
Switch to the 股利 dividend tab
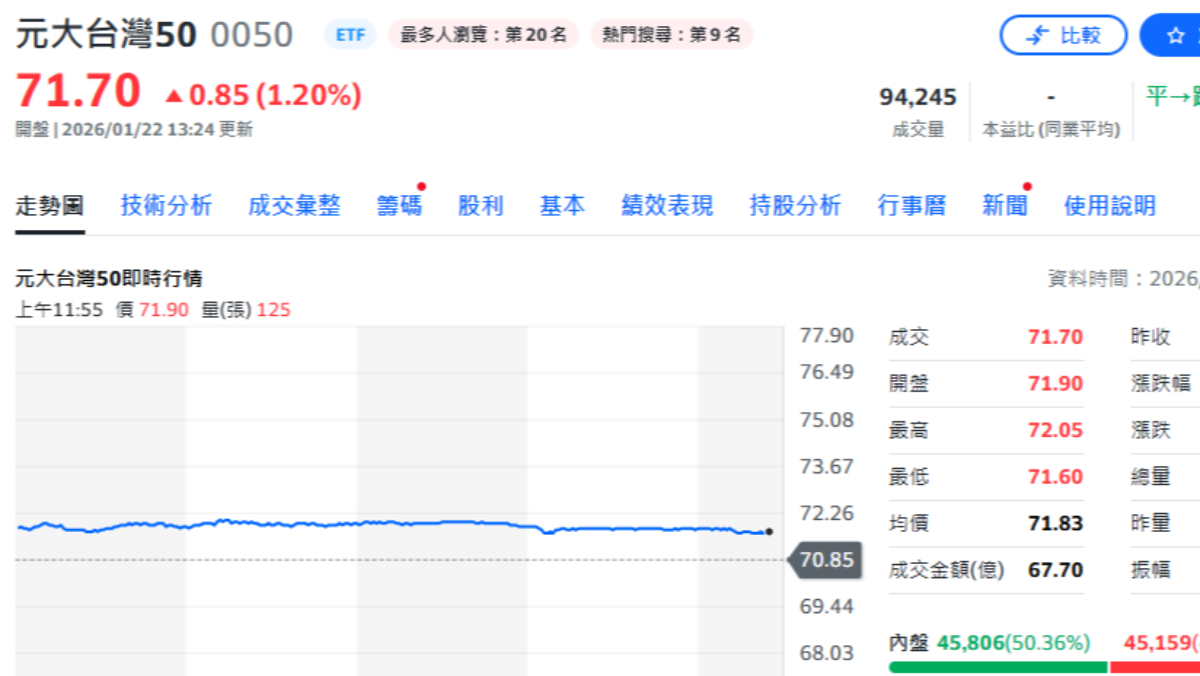pos(480,206)
